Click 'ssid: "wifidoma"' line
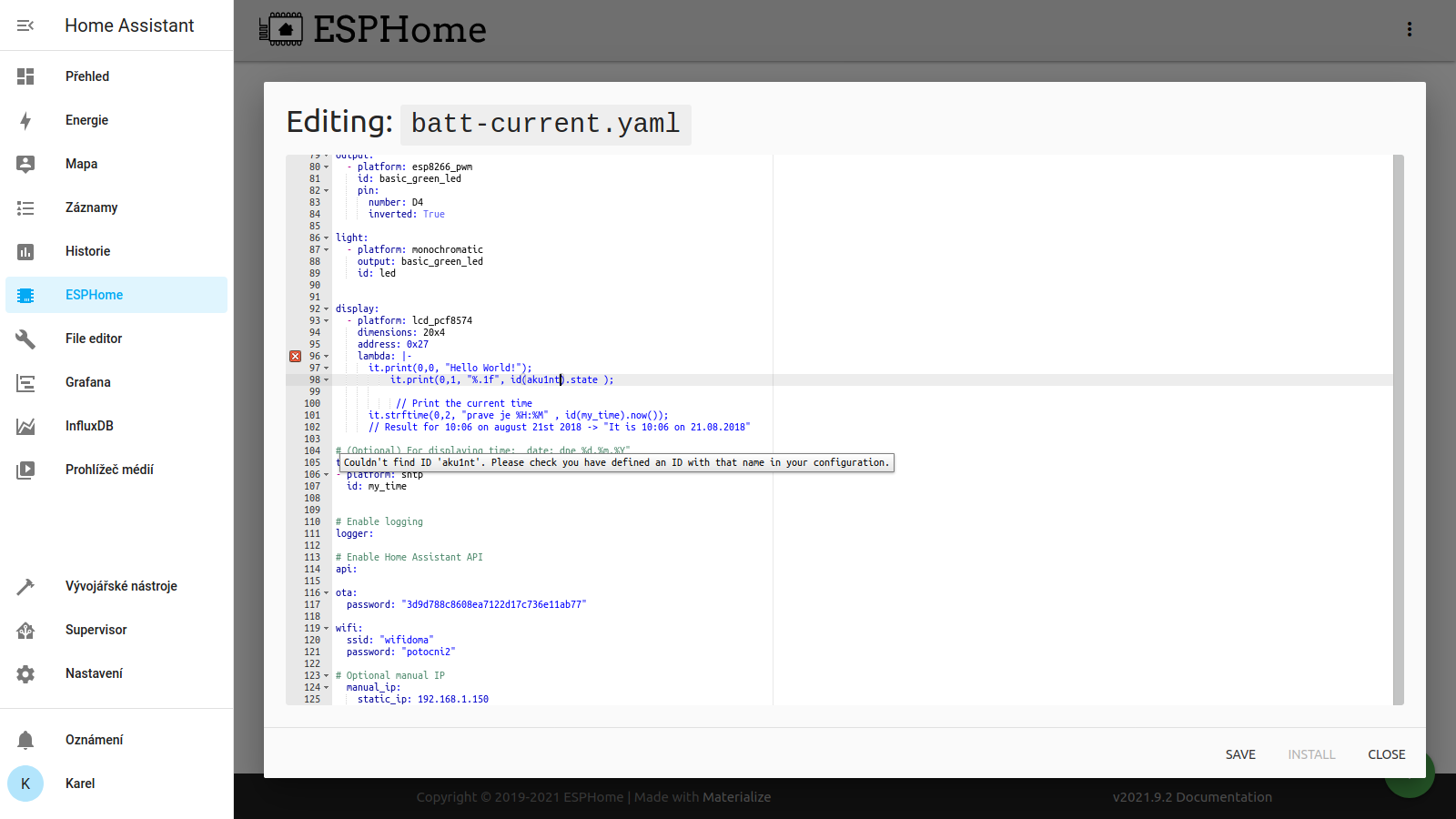The width and height of the screenshot is (1456, 819). pos(390,640)
